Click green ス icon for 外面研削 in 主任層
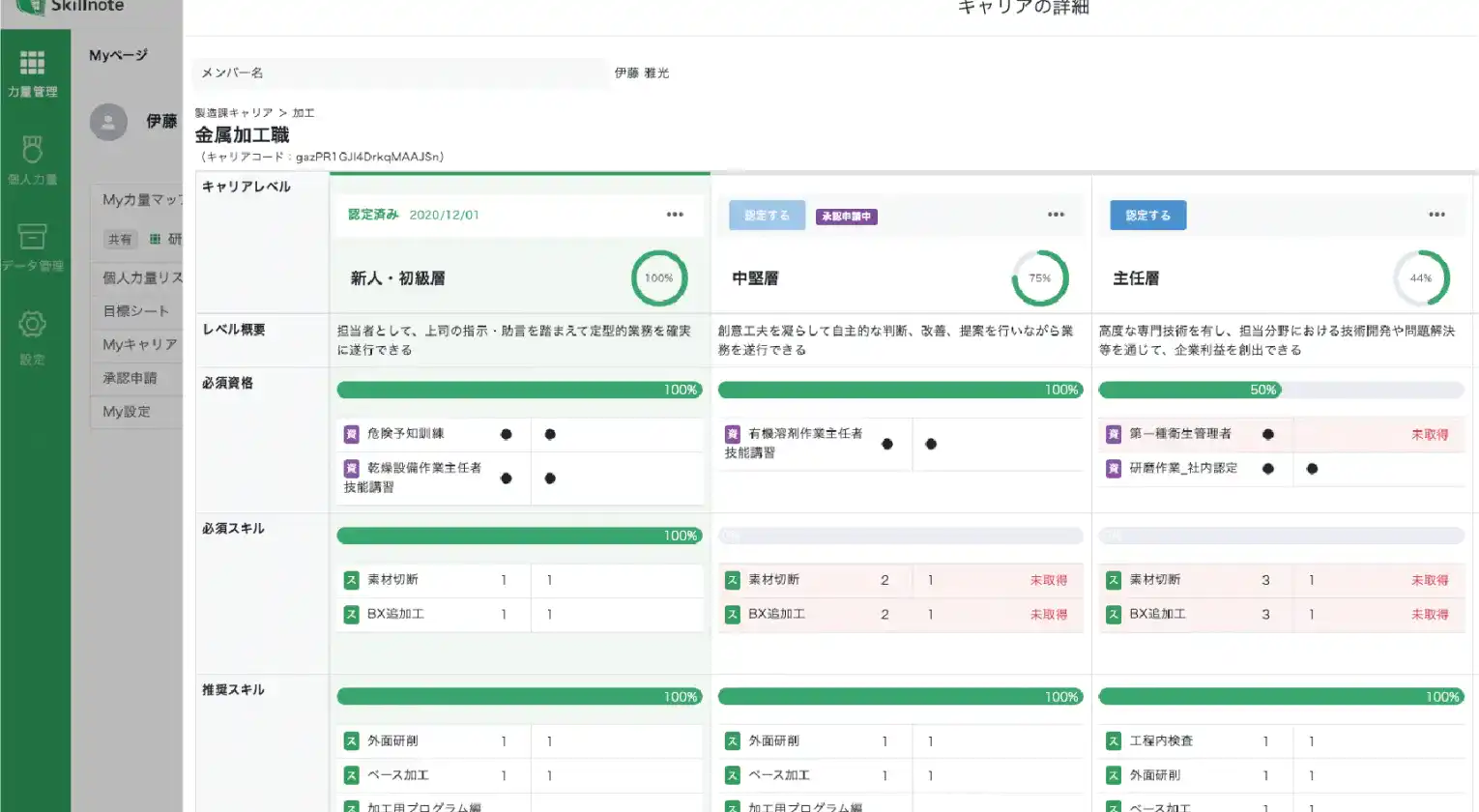 tap(1114, 775)
